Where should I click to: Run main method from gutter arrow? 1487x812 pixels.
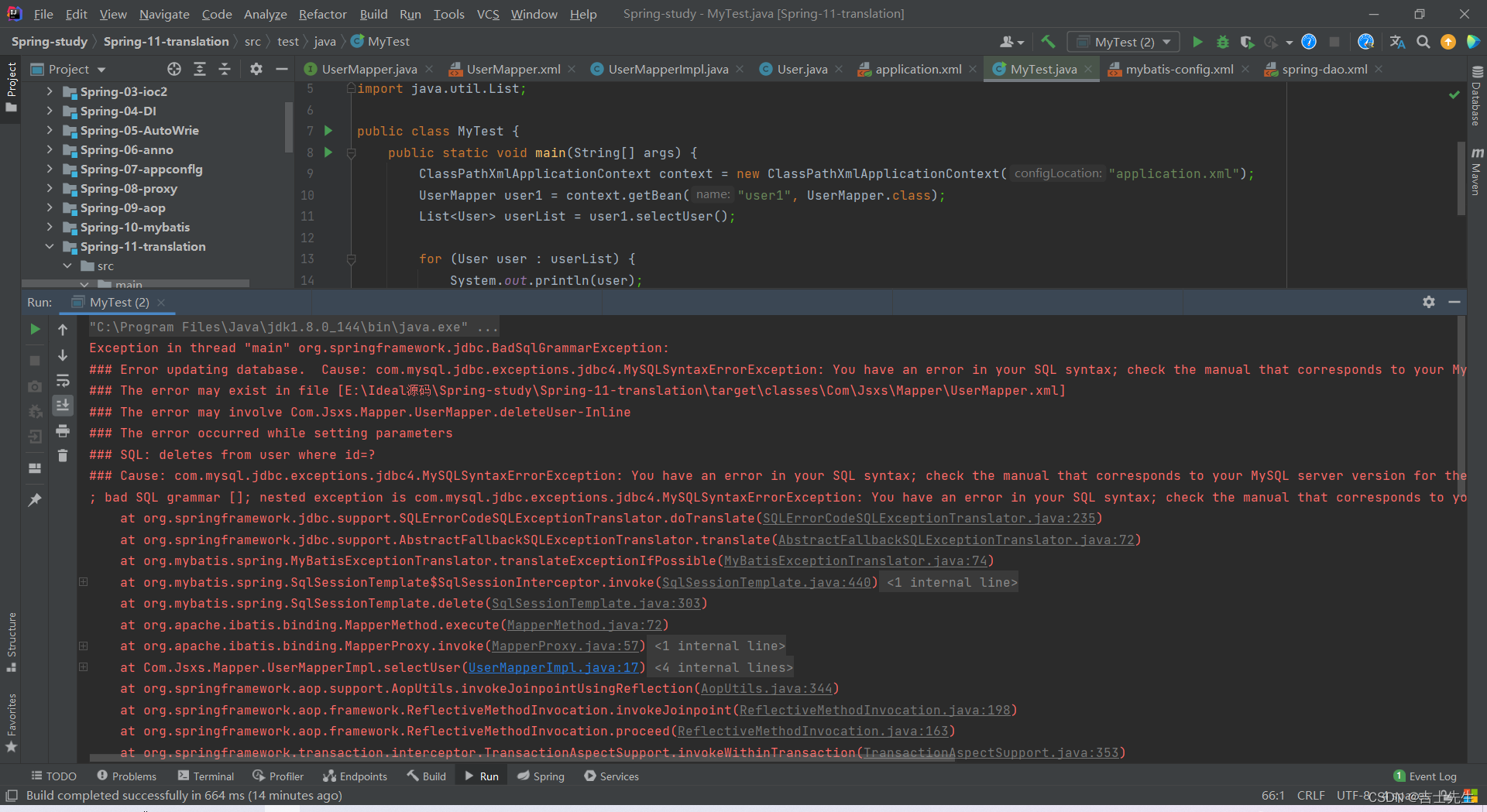click(328, 152)
